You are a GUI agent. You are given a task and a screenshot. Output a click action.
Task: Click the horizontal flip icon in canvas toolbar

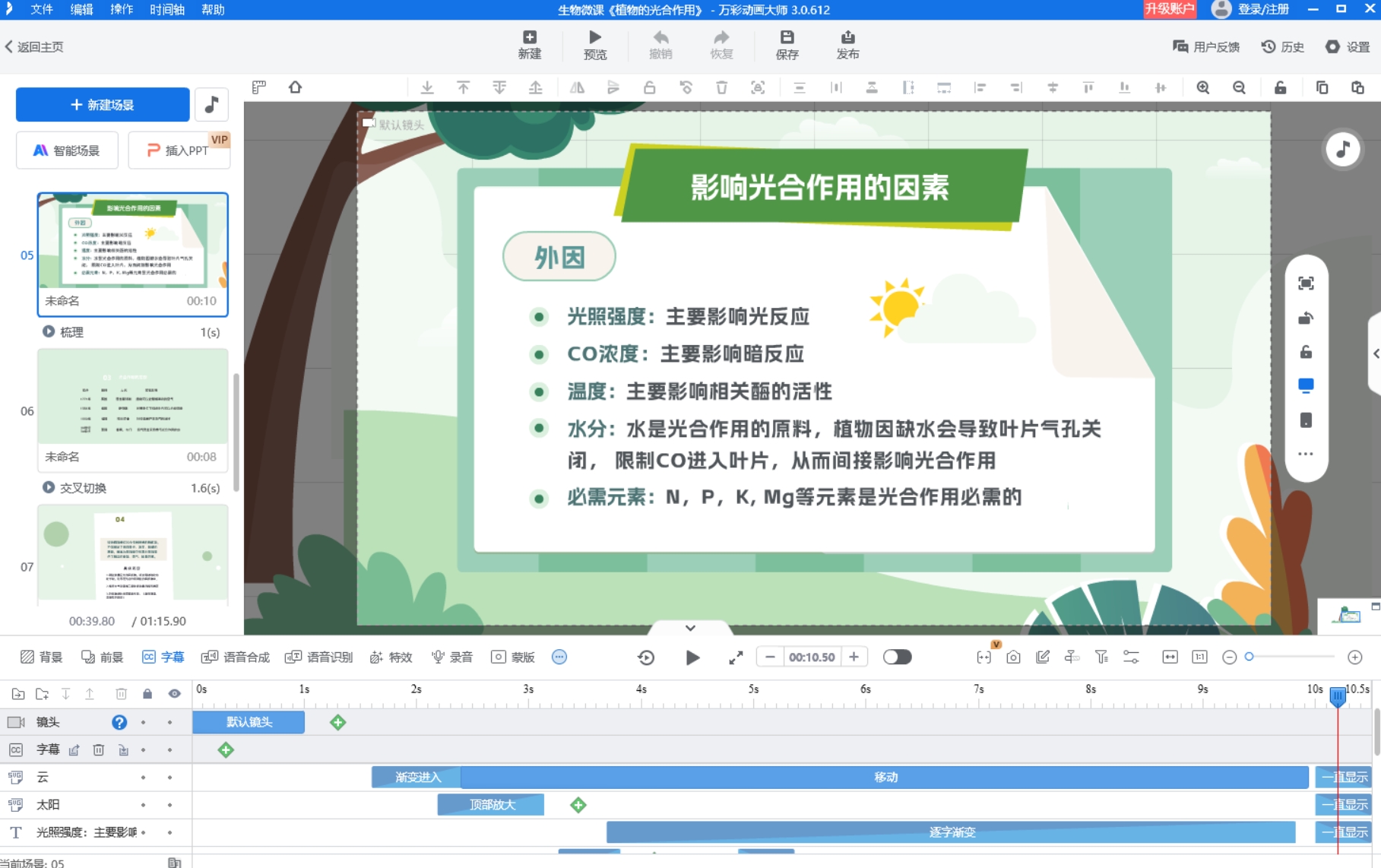point(578,87)
